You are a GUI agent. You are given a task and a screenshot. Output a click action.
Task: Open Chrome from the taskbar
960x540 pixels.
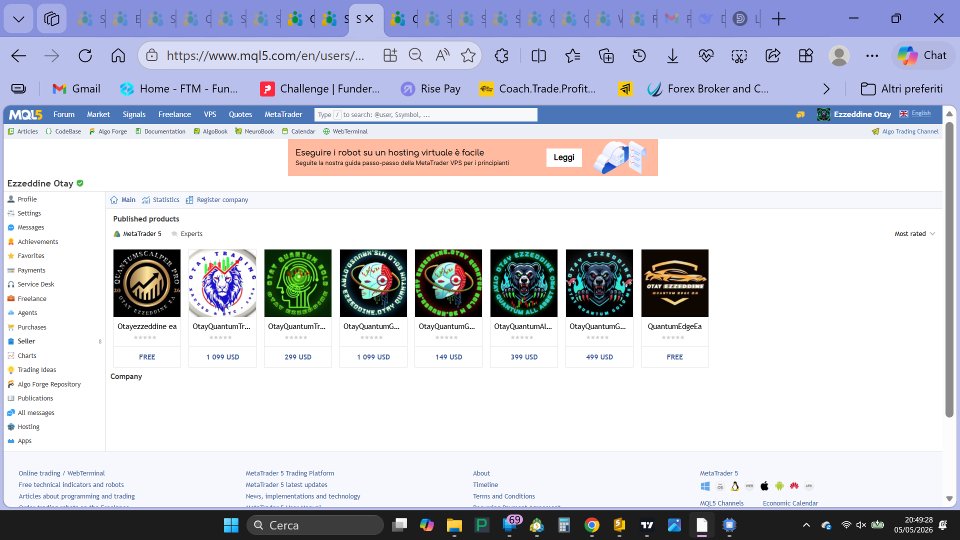[591, 525]
